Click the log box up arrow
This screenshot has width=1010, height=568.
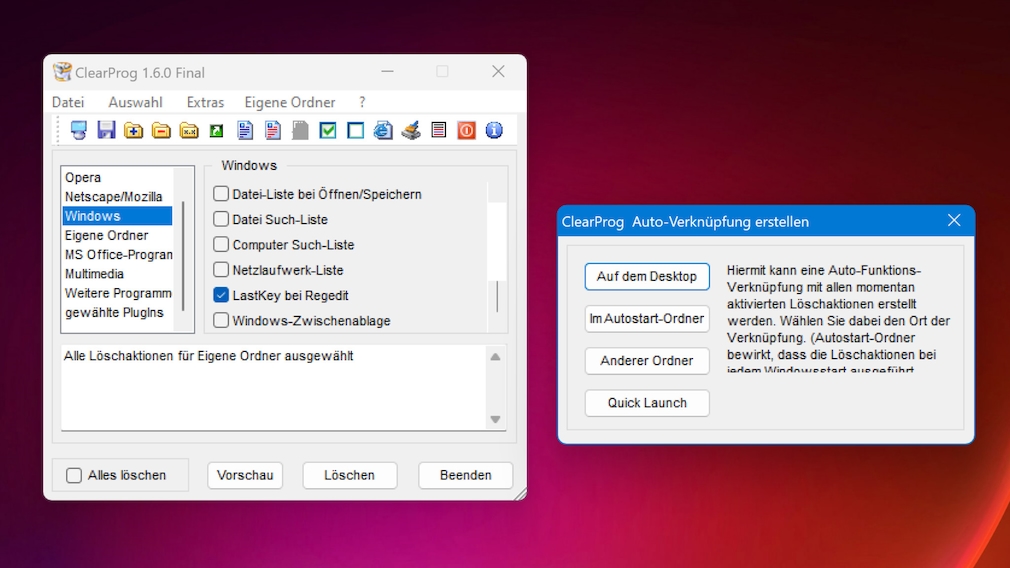495,357
